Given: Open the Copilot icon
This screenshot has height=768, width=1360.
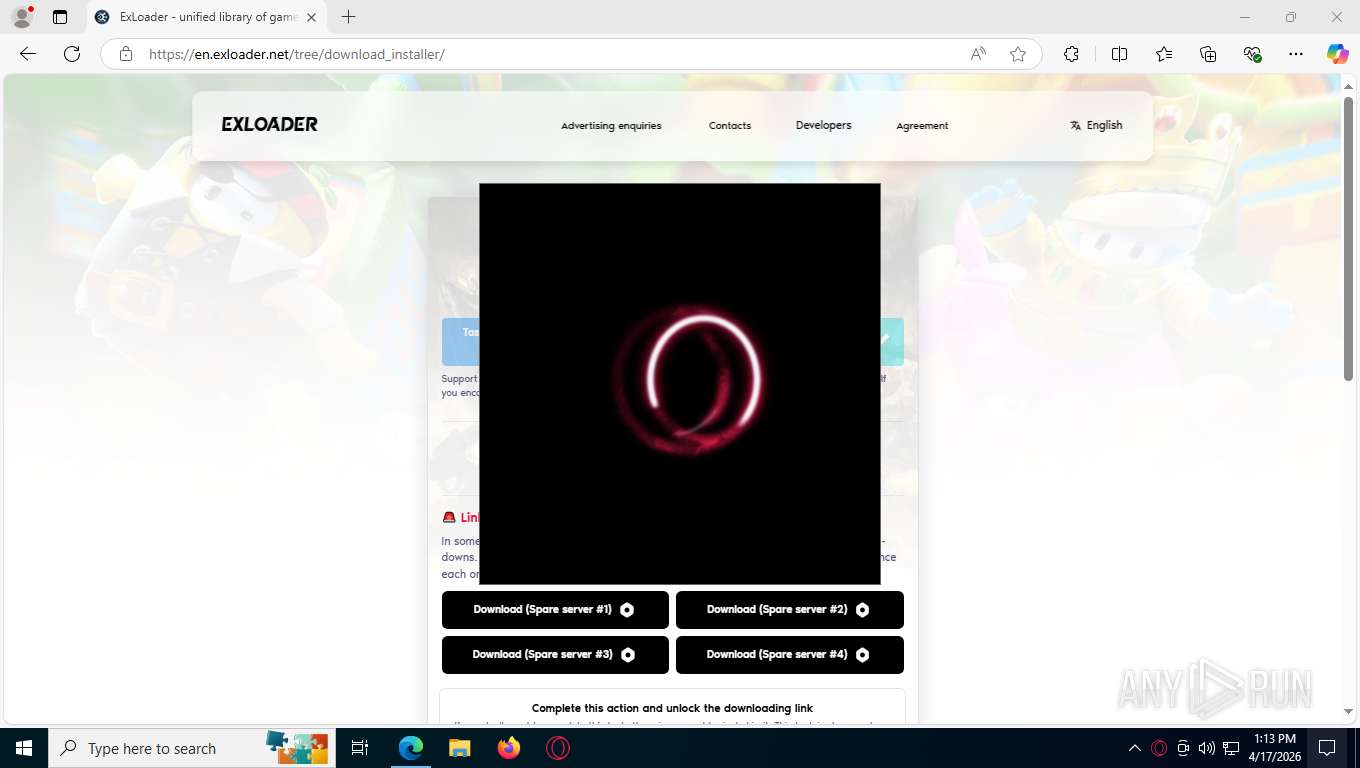Looking at the screenshot, I should tap(1338, 54).
